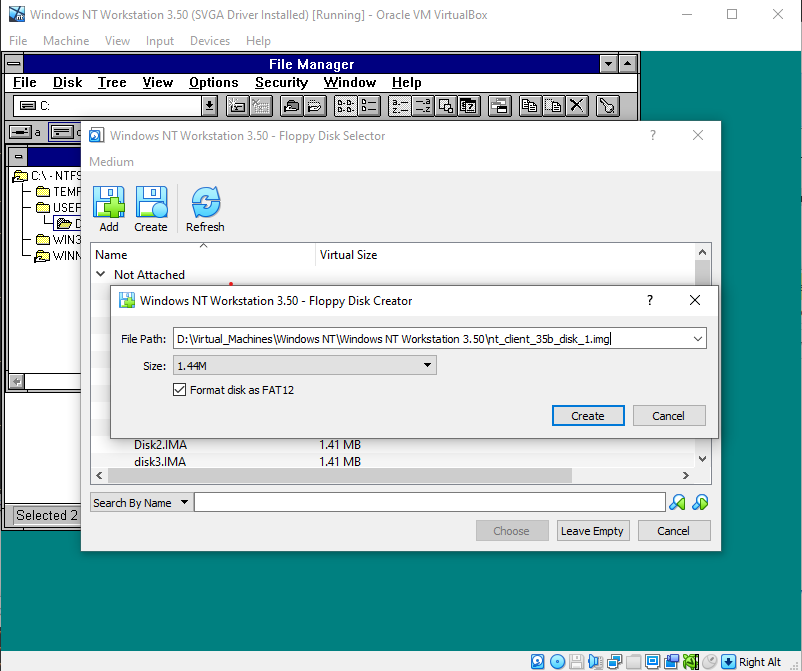
Task: Open the Size 1.44M dropdown
Action: click(x=305, y=366)
